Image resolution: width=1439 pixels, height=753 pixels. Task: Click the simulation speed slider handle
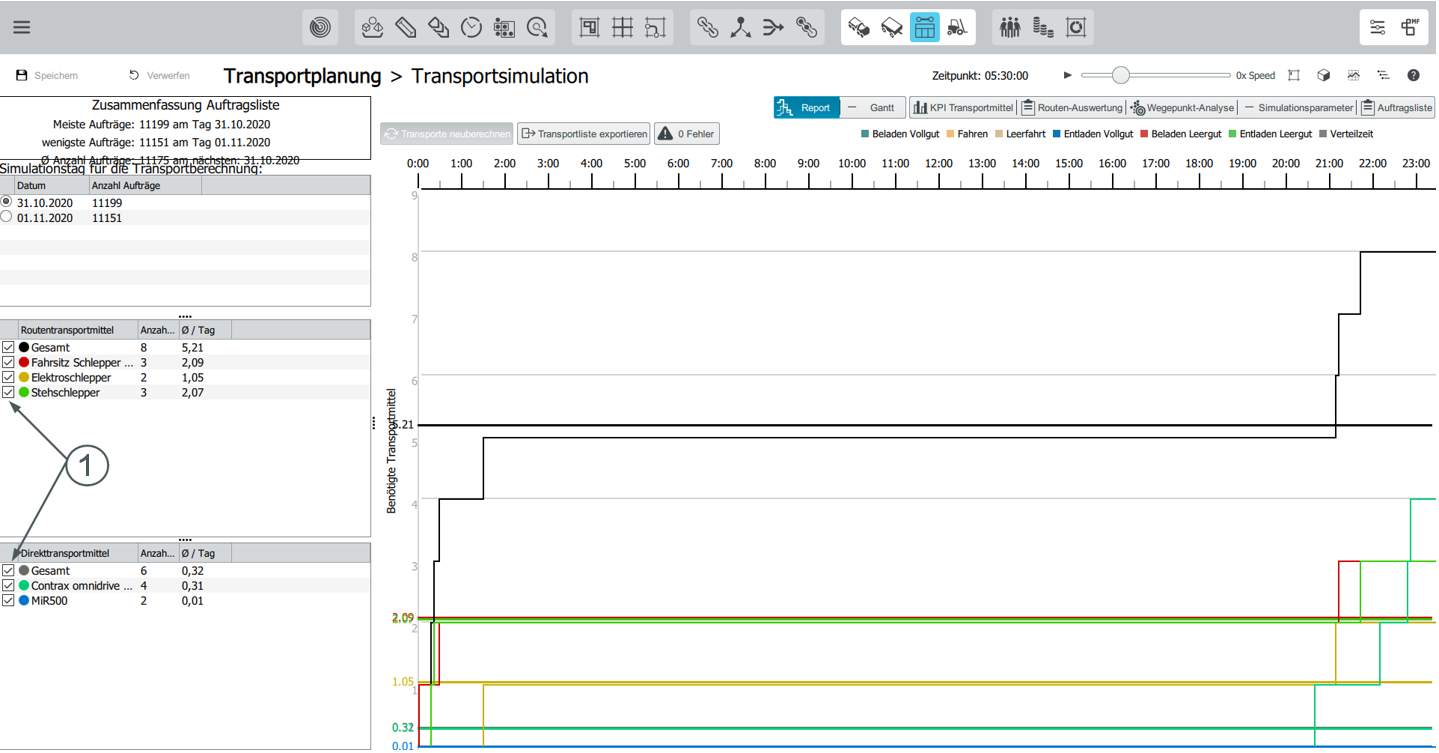(1121, 75)
